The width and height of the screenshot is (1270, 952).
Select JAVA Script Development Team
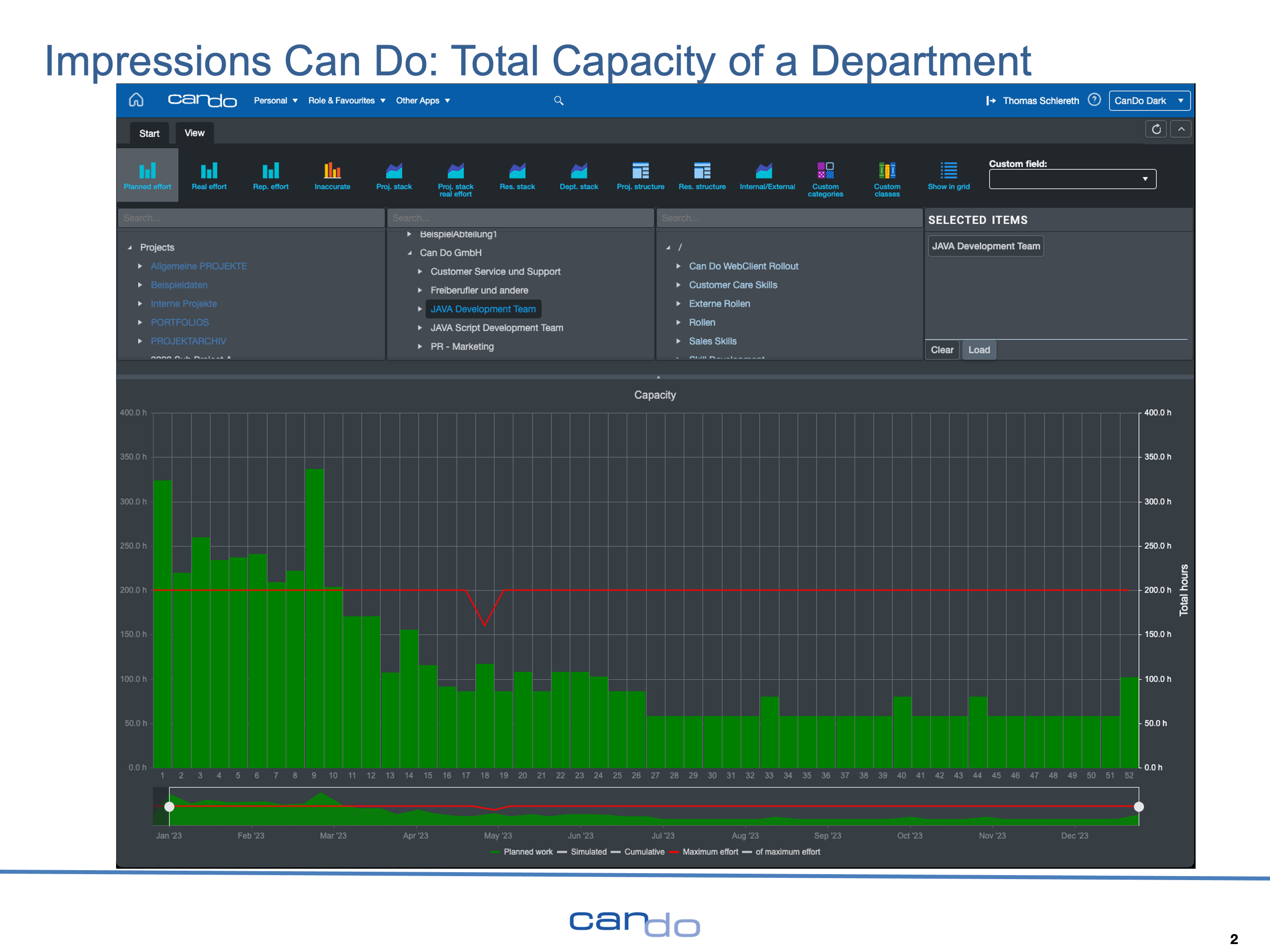[497, 328]
